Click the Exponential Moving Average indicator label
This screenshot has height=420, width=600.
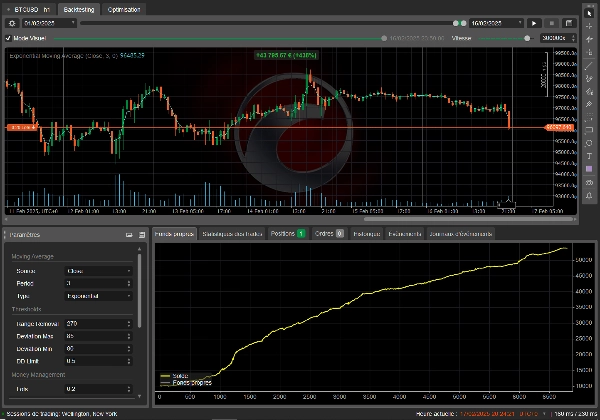click(77, 56)
